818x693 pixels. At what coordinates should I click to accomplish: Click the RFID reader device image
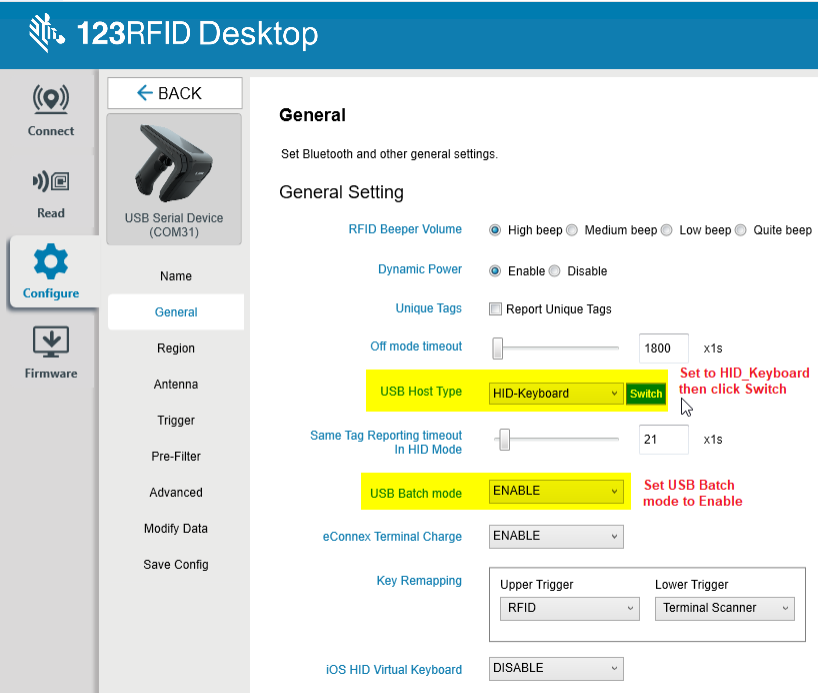173,163
